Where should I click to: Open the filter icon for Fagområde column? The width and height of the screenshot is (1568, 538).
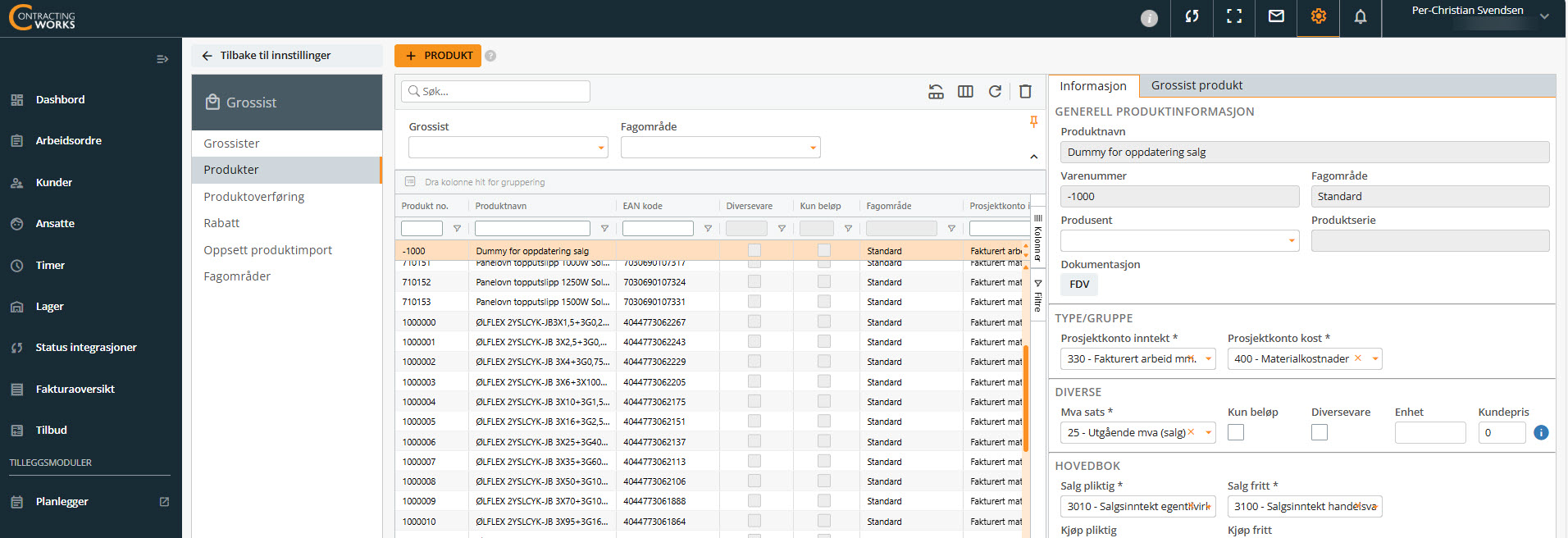click(x=951, y=229)
